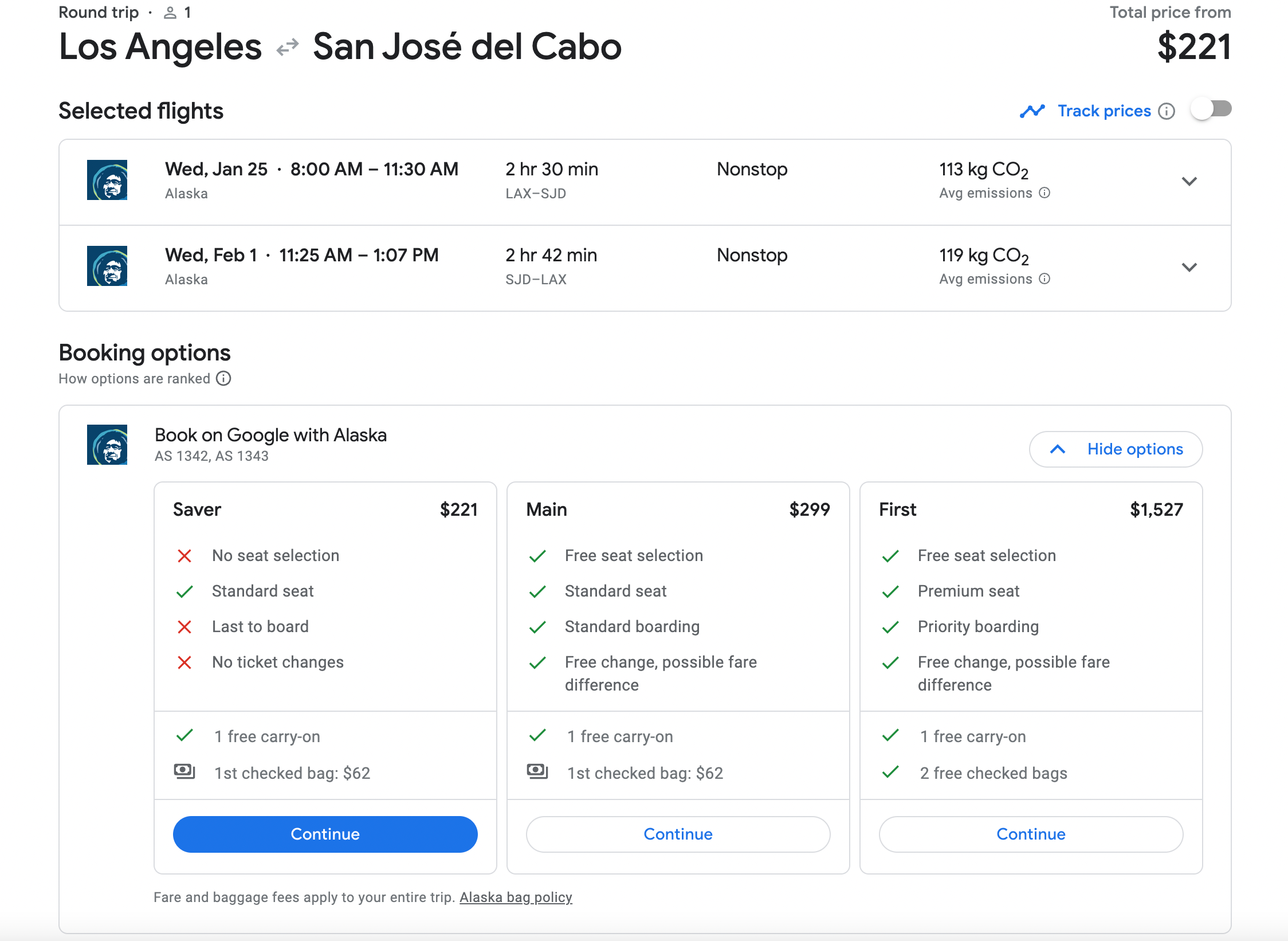This screenshot has height=941, width=1288.
Task: Continue with the Saver fare
Action: (x=325, y=834)
